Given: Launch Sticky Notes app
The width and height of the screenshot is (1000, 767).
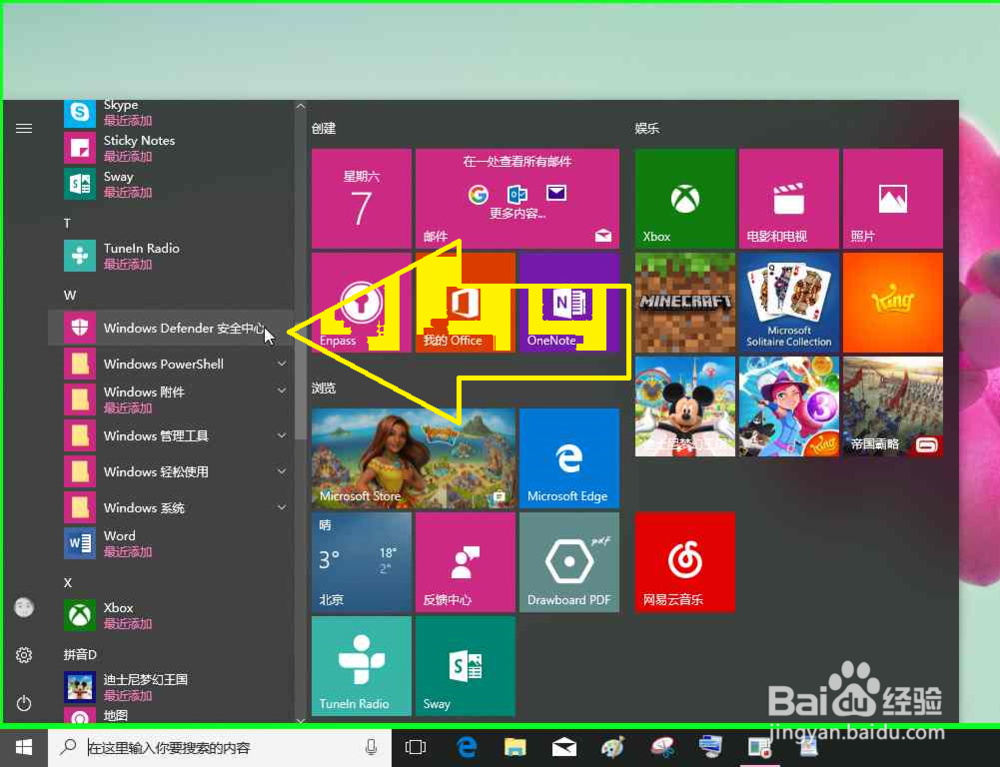Looking at the screenshot, I should coord(171,148).
